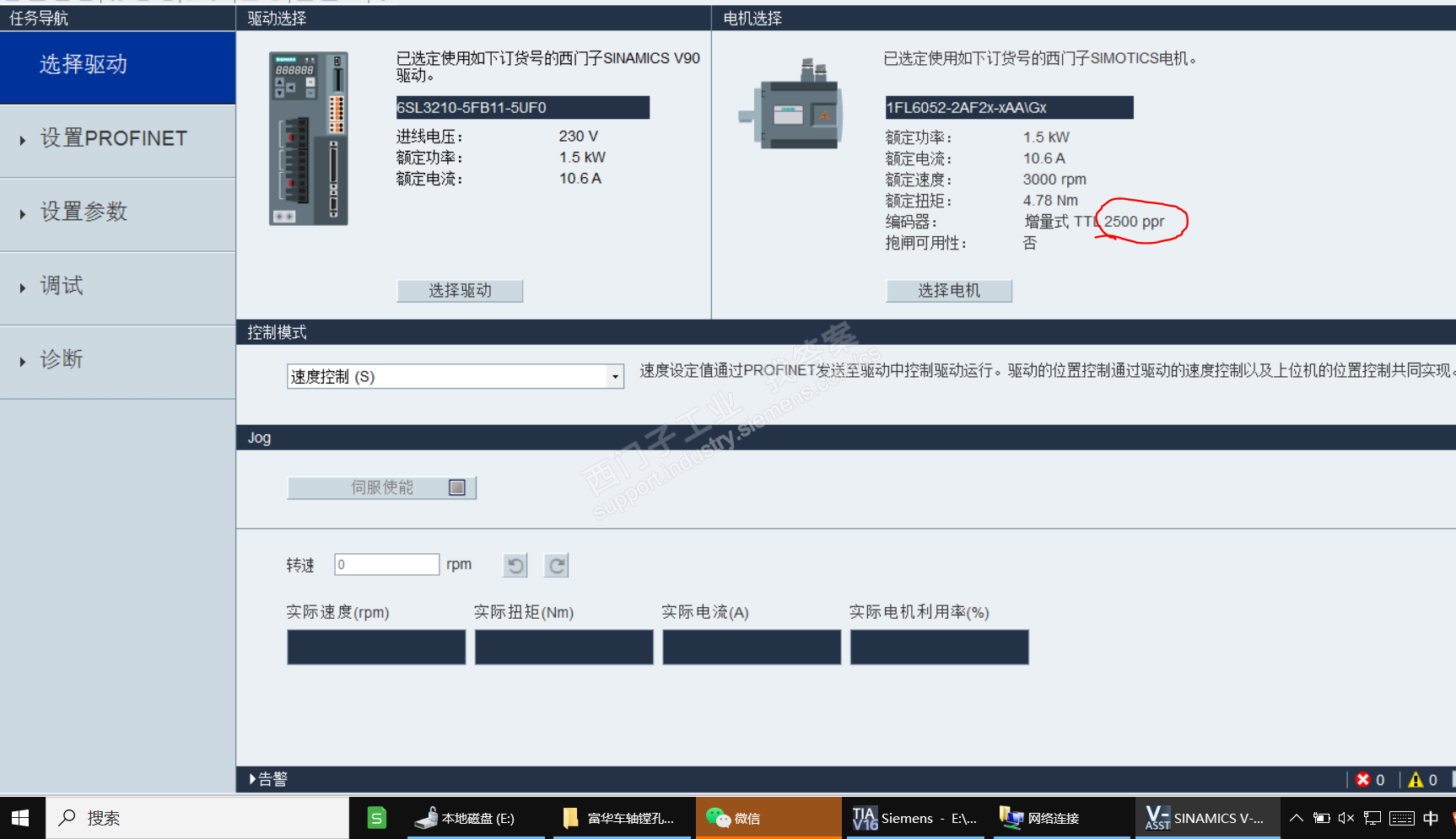
Task: Click the yellow warning count icon
Action: 1416,779
